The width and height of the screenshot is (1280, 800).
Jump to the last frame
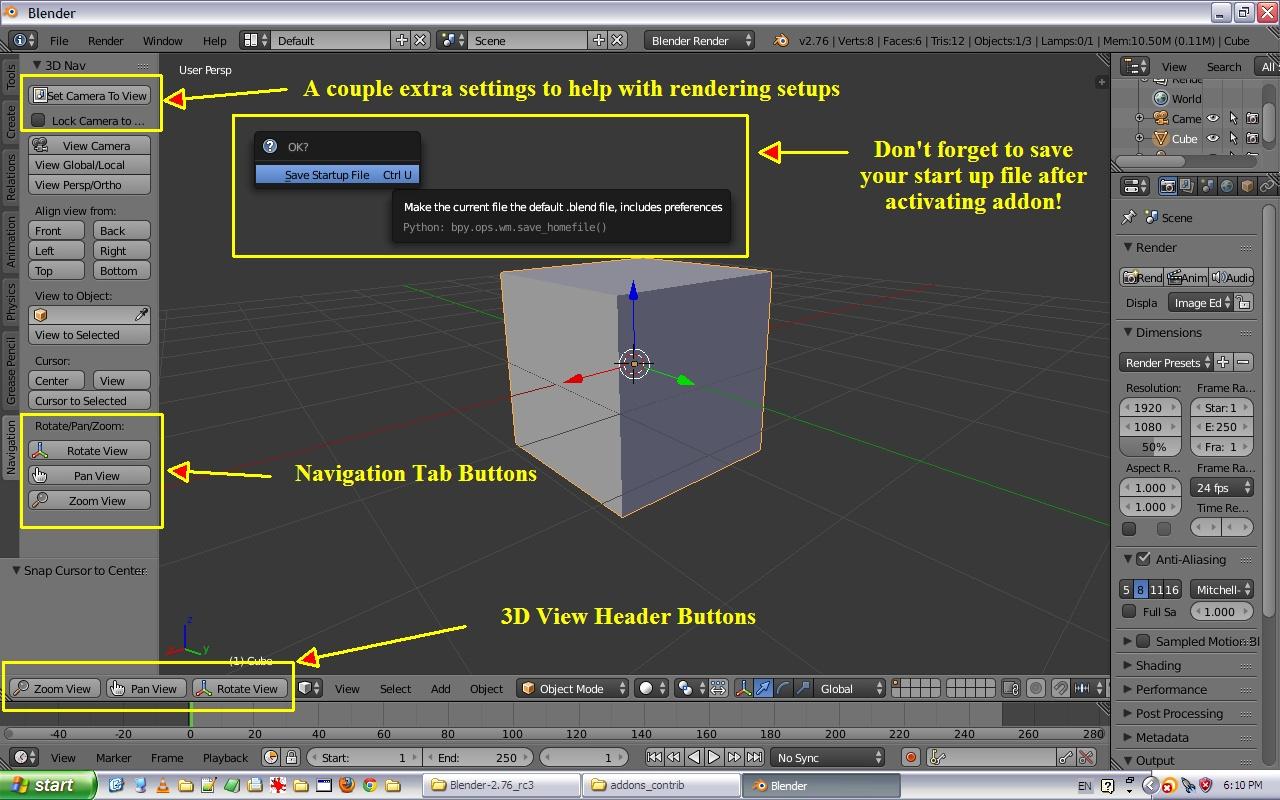tap(754, 757)
